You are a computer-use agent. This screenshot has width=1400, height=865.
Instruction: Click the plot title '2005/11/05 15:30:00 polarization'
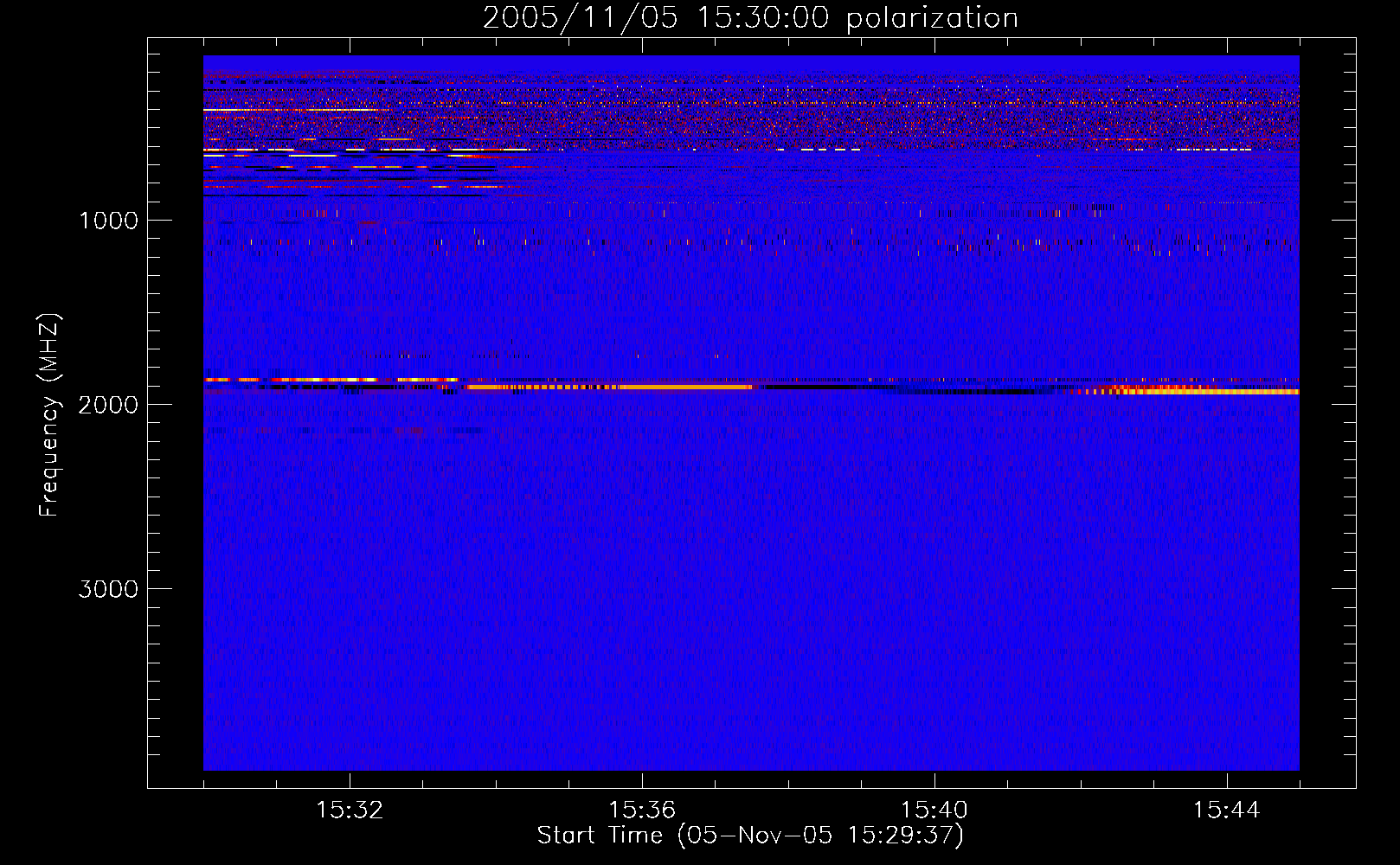(750, 18)
